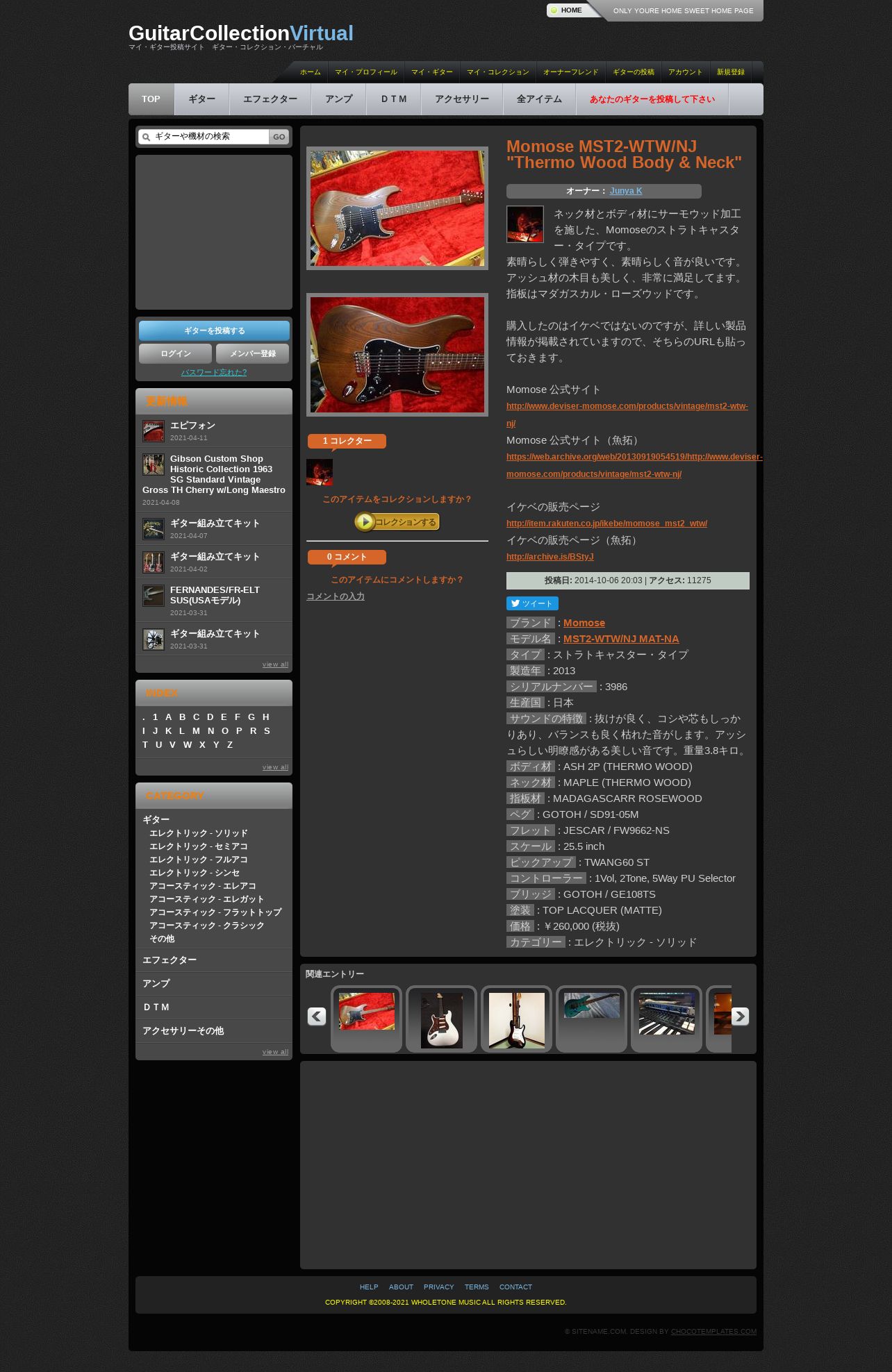Open FERNANDES/FR-ELT entry thumbnail
Screen dimensions: 892x1372
(154, 596)
